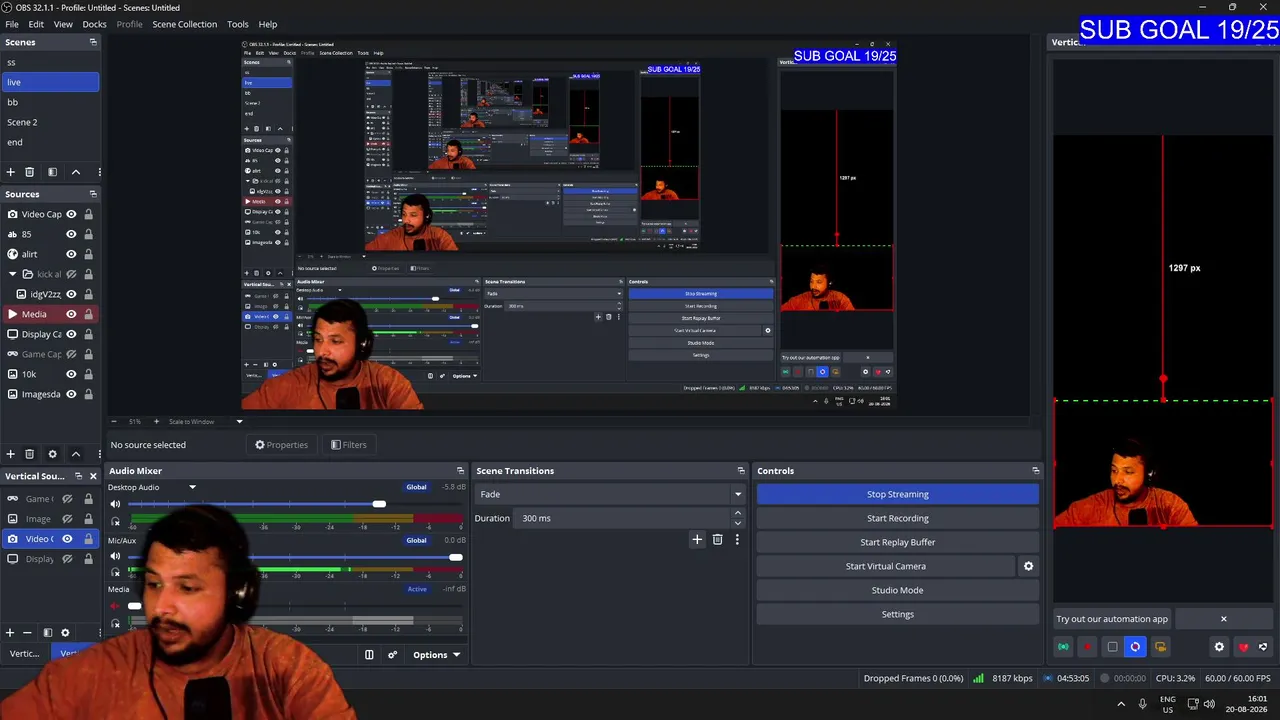Open the Scale to Window preview dropdown

[239, 421]
